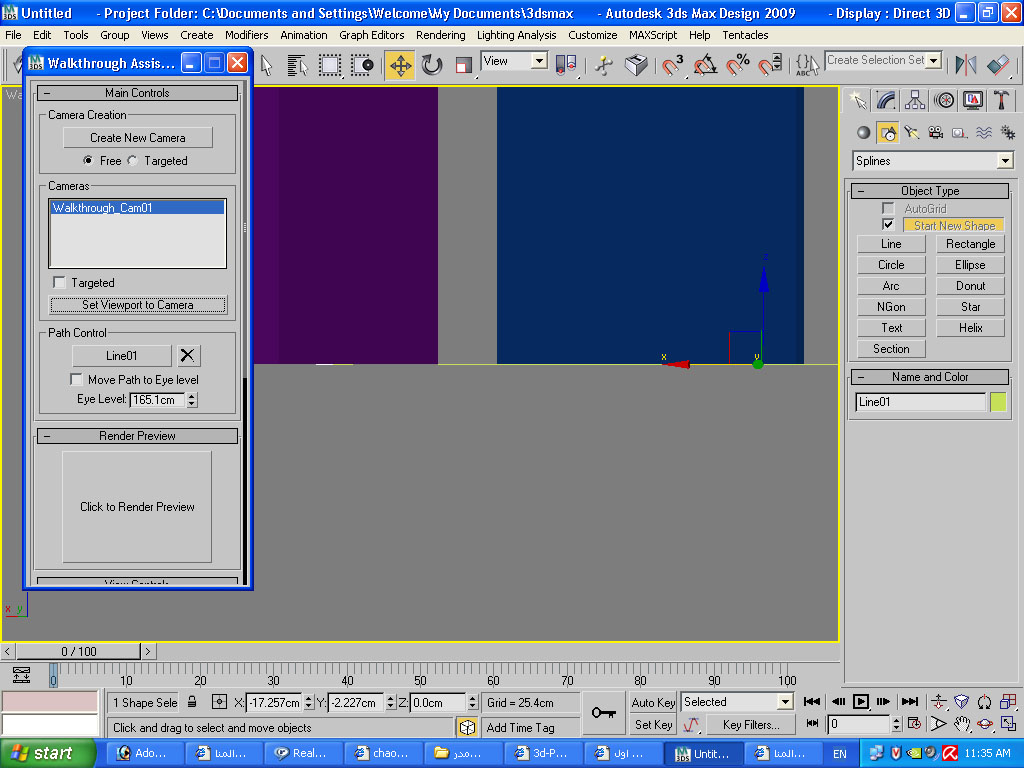The height and width of the screenshot is (768, 1024).
Task: Open the Display command panel tab
Action: [972, 100]
